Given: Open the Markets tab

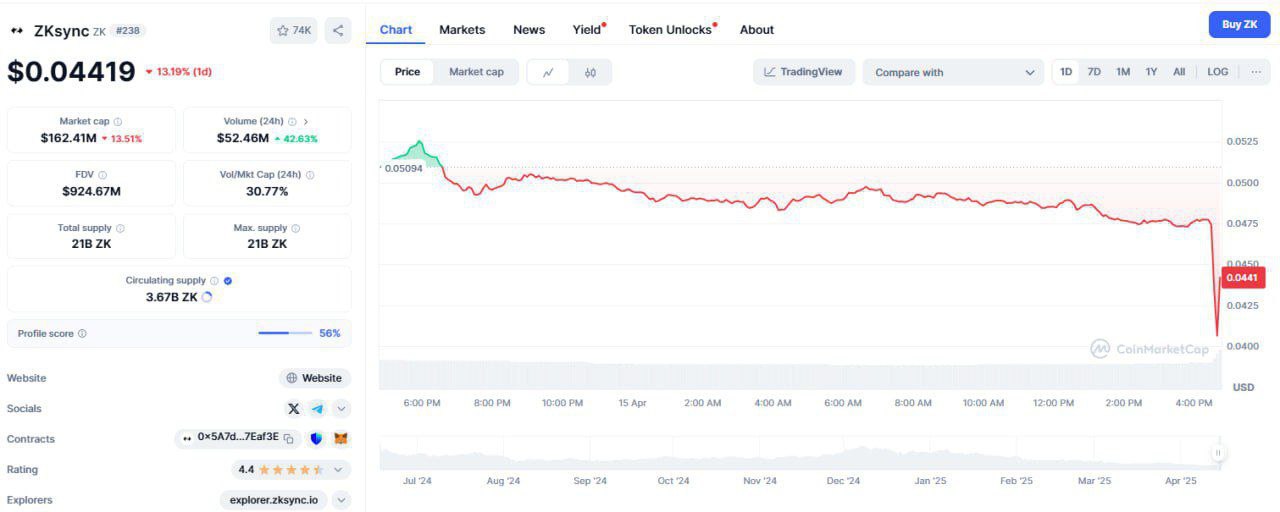Looking at the screenshot, I should [462, 29].
